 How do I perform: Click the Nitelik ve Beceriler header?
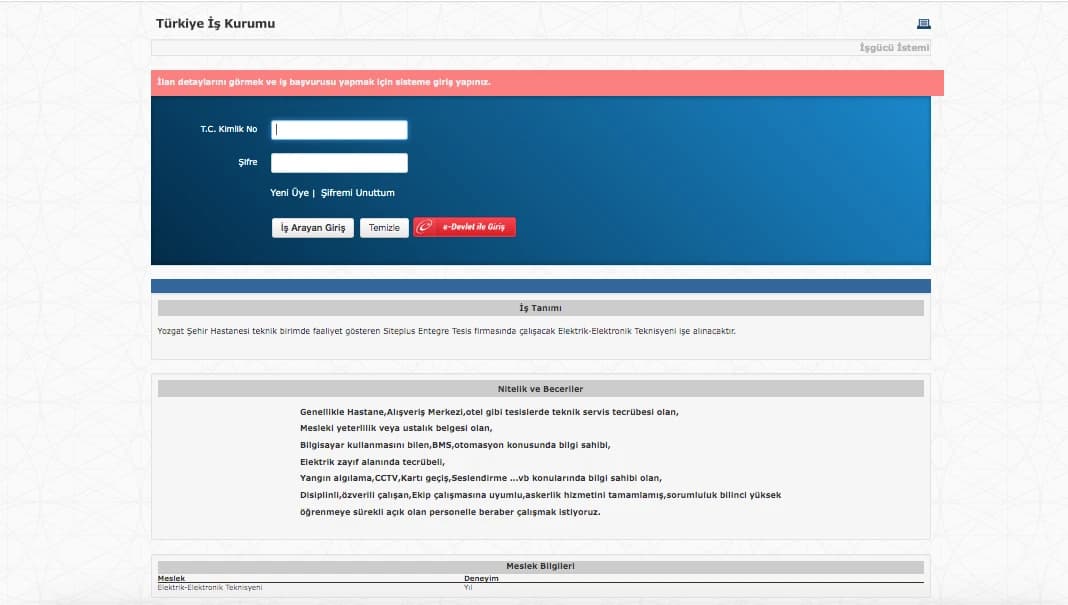tap(541, 389)
